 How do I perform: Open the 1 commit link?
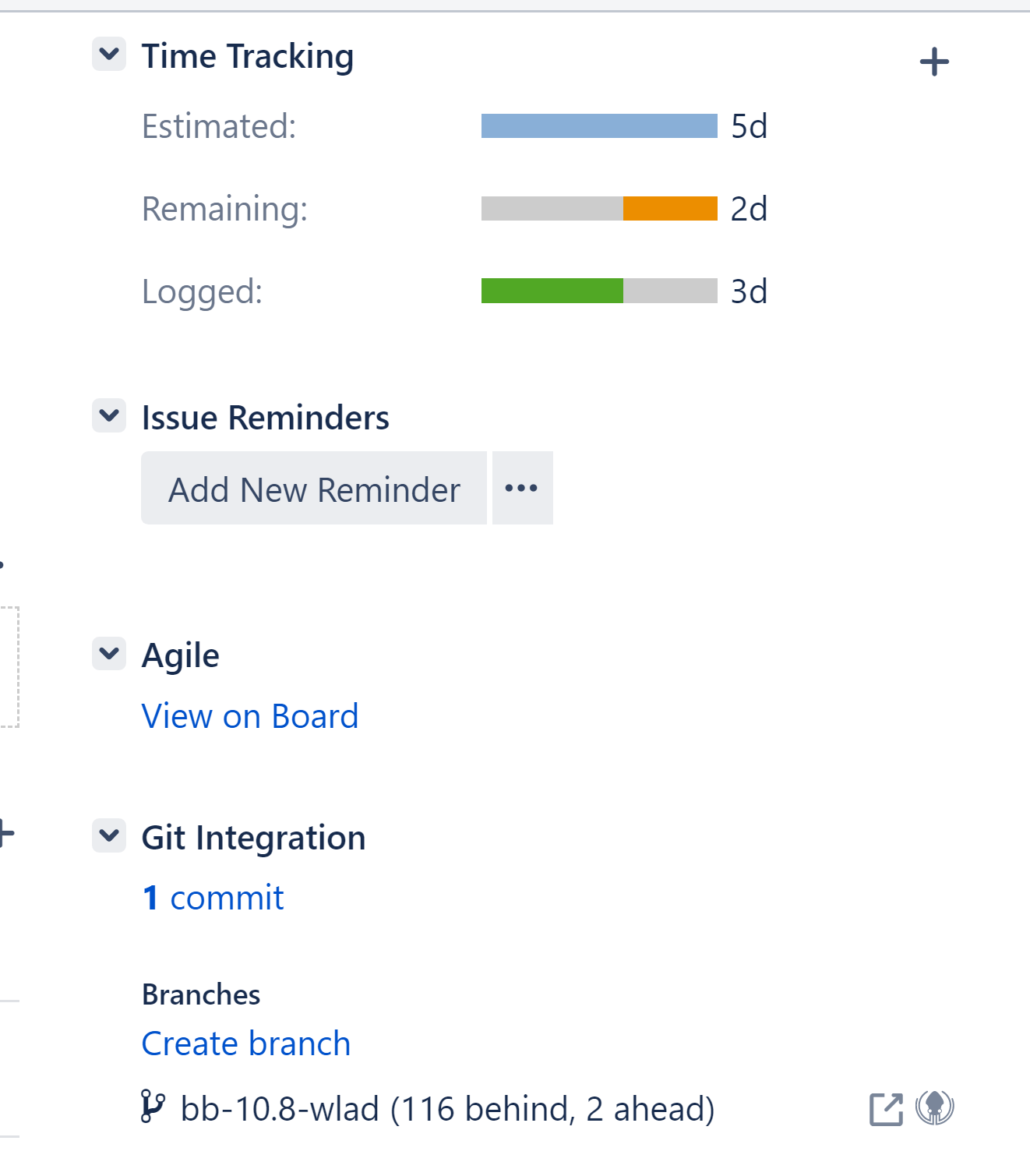(213, 898)
